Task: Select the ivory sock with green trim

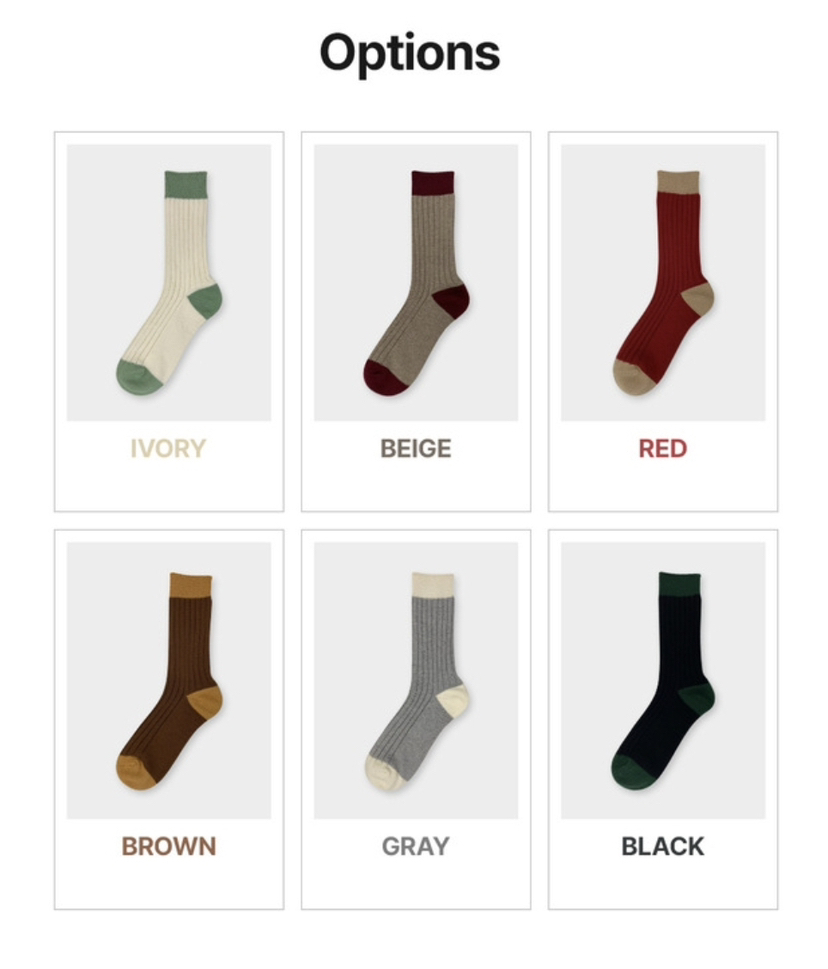Action: [169, 282]
